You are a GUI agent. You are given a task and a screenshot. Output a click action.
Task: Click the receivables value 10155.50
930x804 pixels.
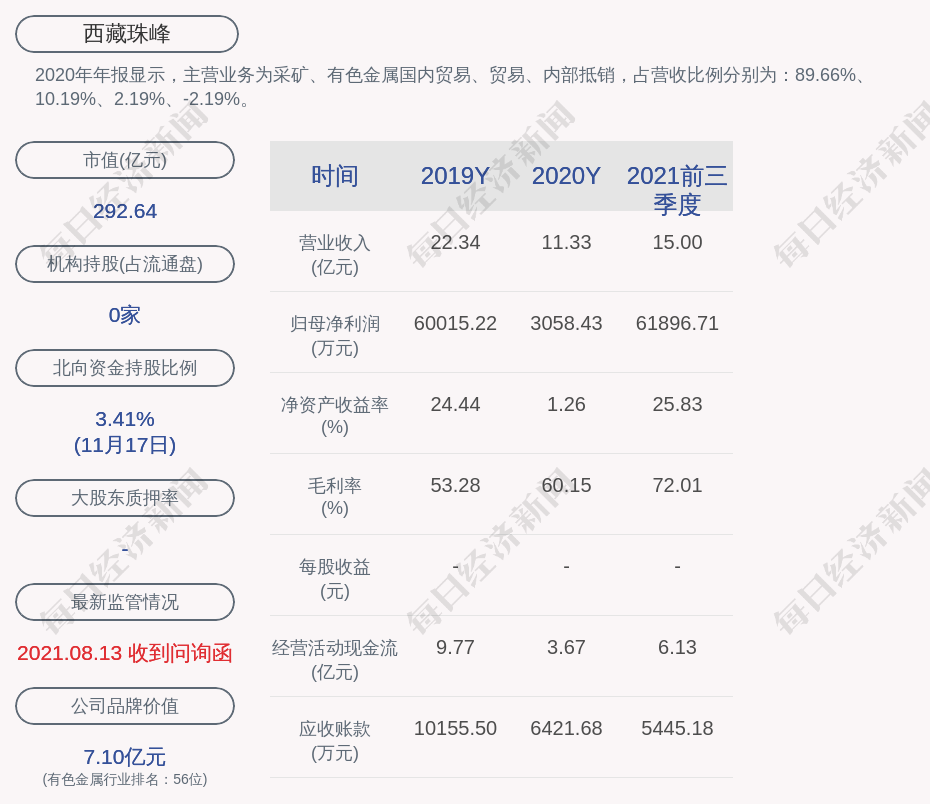click(x=456, y=729)
